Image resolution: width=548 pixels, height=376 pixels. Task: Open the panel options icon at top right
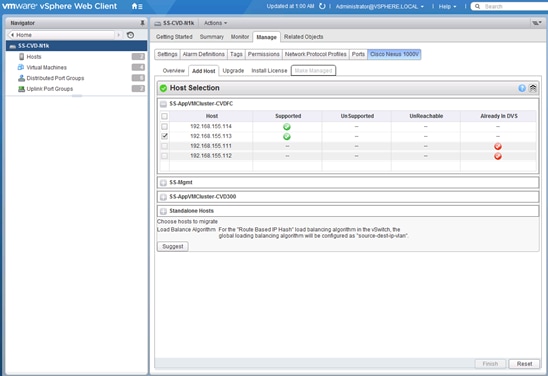(536, 23)
